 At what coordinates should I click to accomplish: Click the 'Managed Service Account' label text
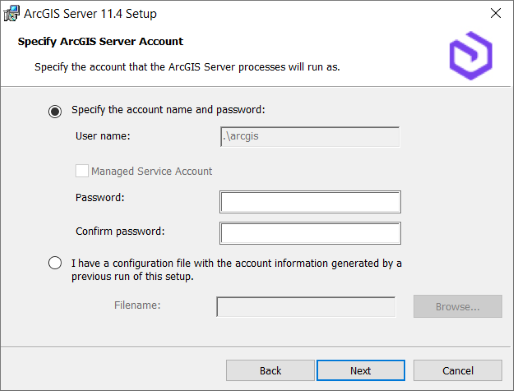click(152, 171)
